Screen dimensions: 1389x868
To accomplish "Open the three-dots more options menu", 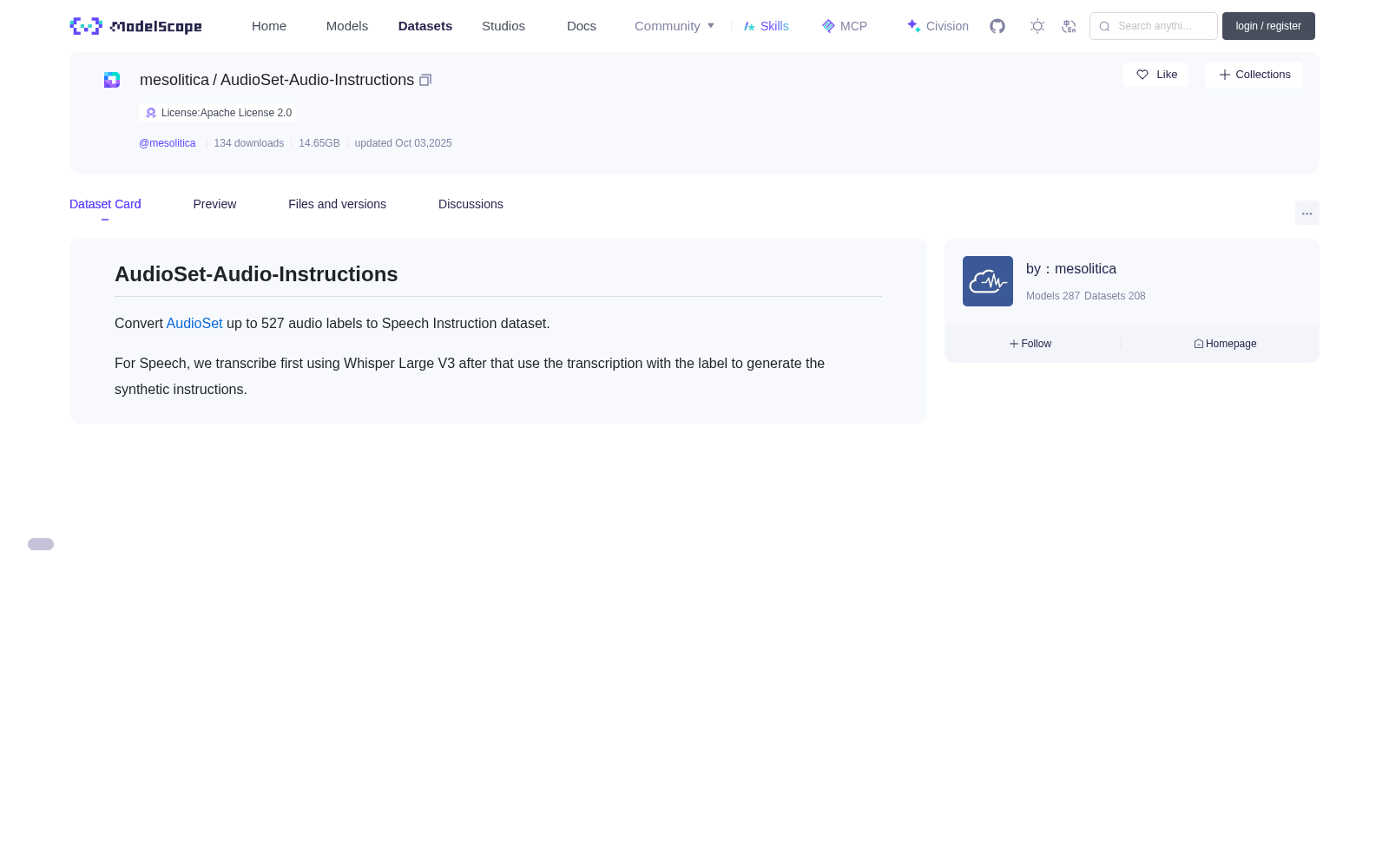I will [x=1307, y=213].
